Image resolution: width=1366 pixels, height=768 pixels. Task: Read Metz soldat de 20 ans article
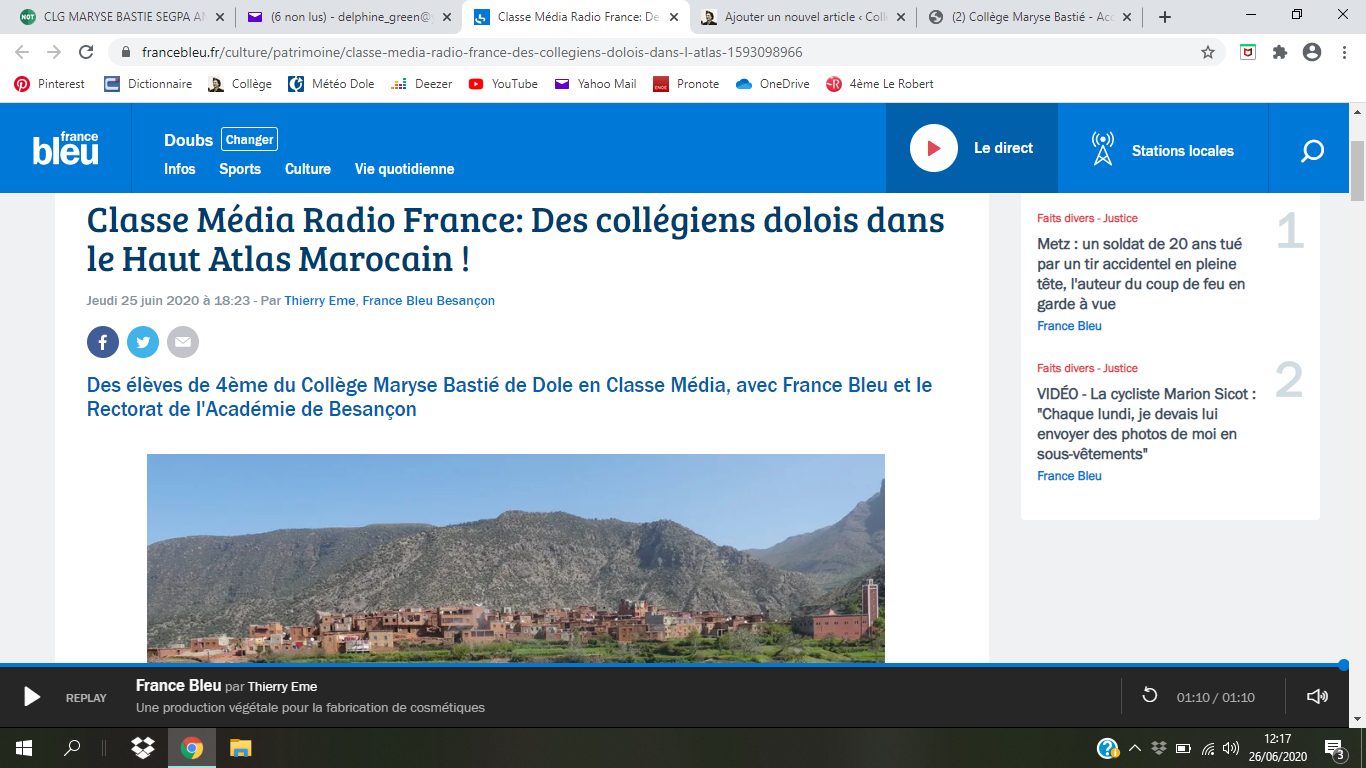click(1141, 274)
